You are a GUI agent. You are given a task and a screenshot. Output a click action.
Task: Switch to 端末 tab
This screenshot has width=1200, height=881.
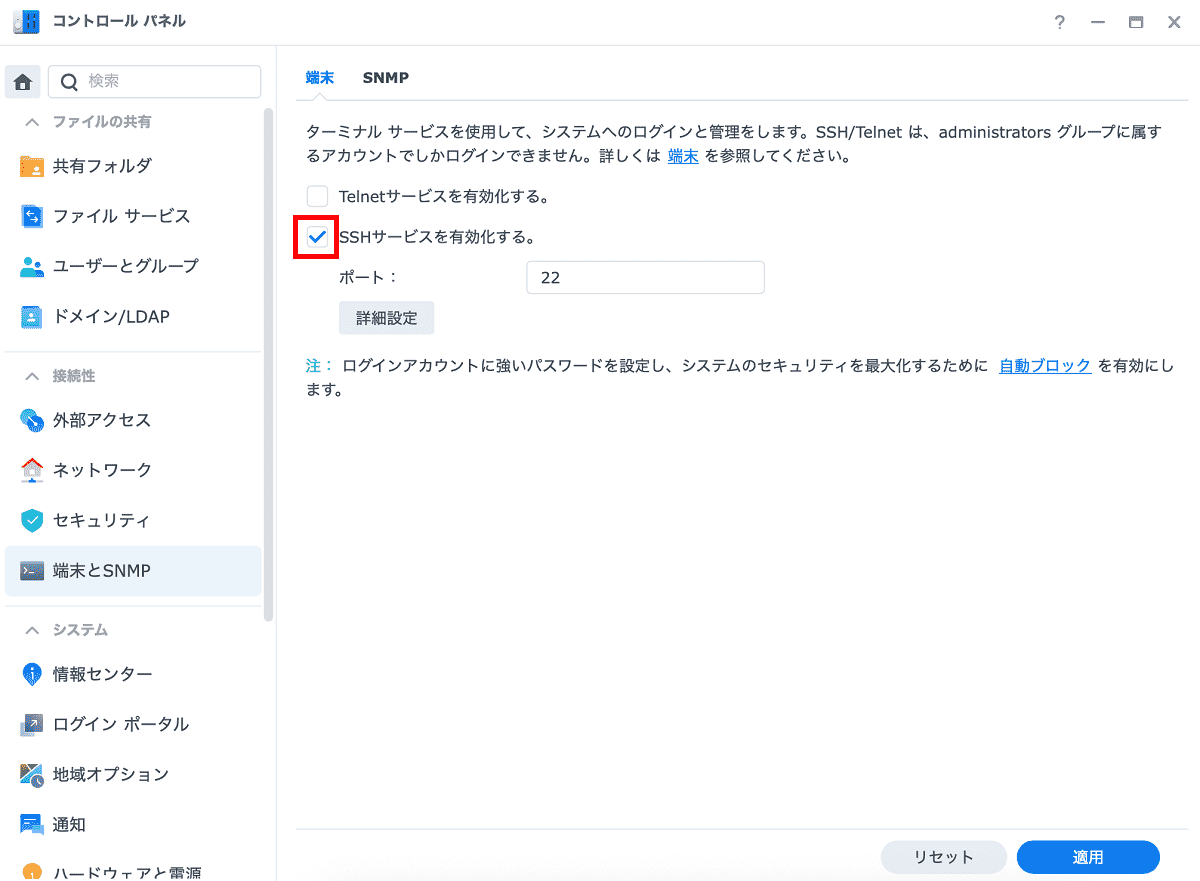pyautogui.click(x=320, y=77)
